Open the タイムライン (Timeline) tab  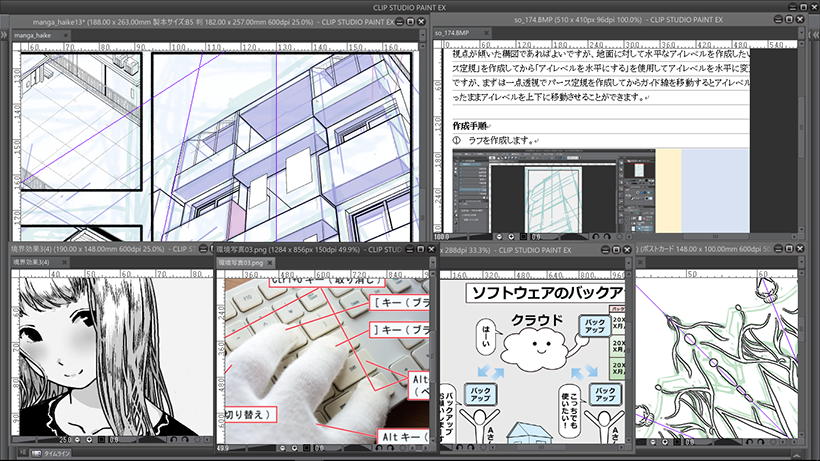(50, 453)
